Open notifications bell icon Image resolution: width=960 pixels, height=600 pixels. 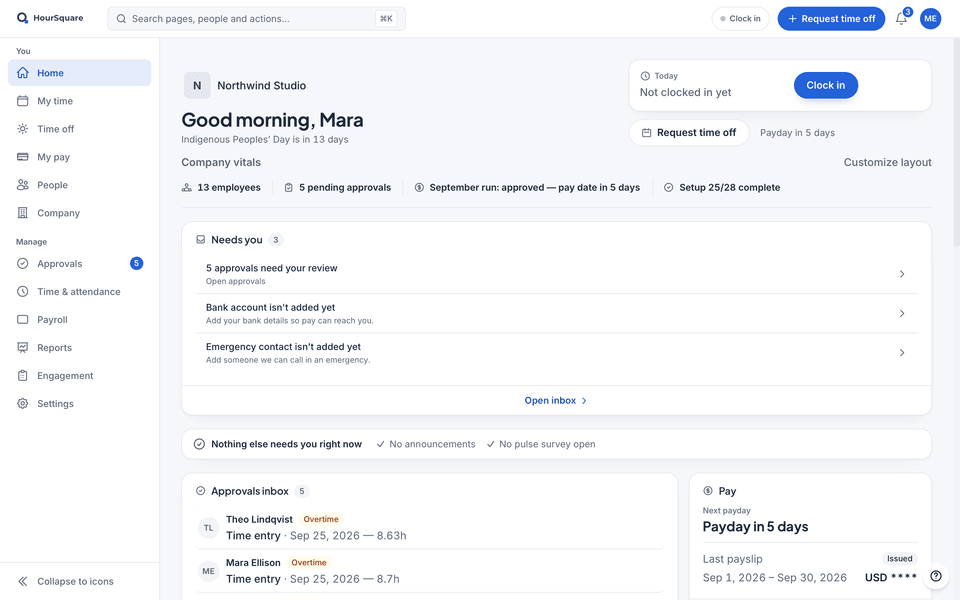pyautogui.click(x=901, y=19)
